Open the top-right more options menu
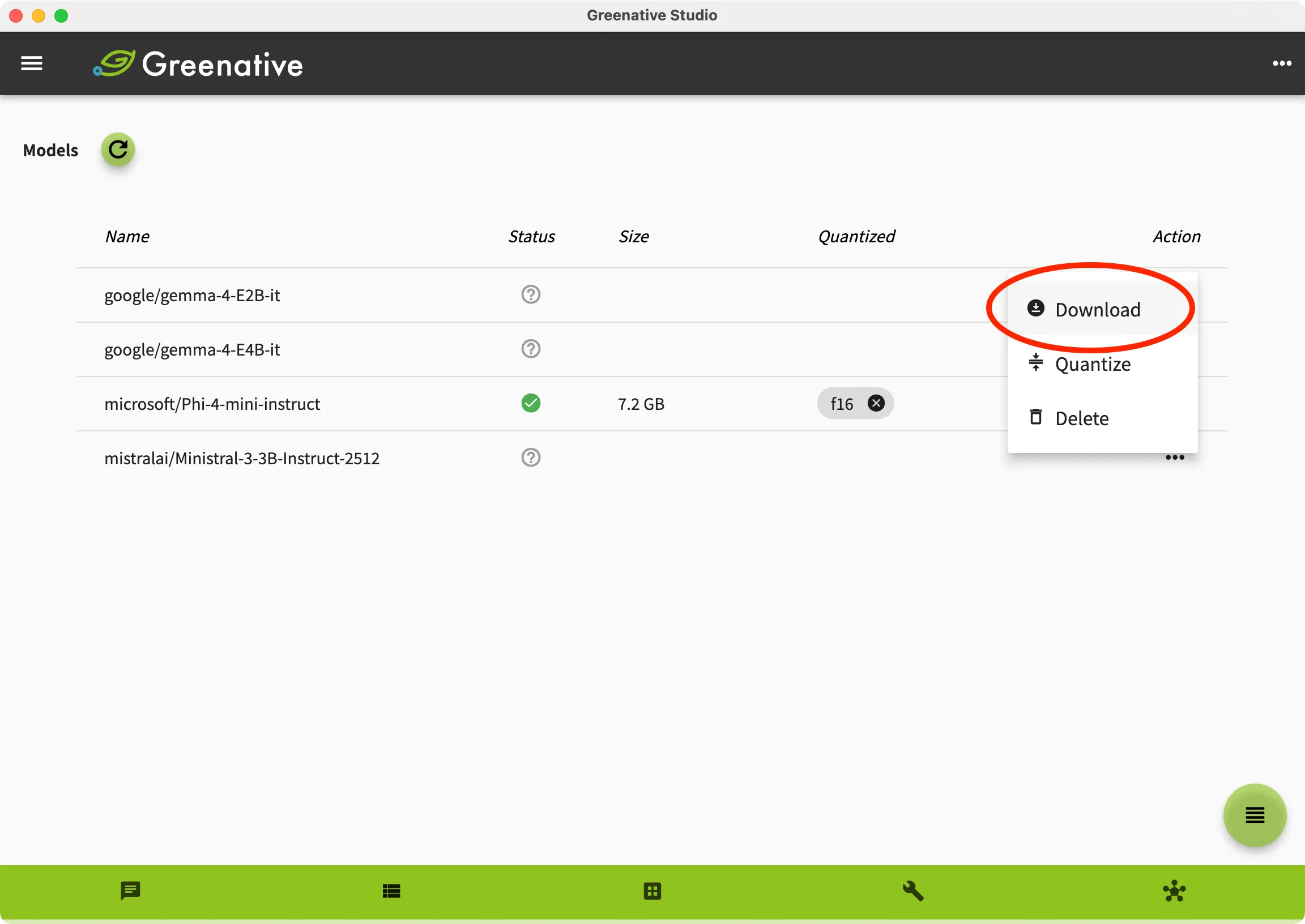1305x924 pixels. click(x=1282, y=63)
